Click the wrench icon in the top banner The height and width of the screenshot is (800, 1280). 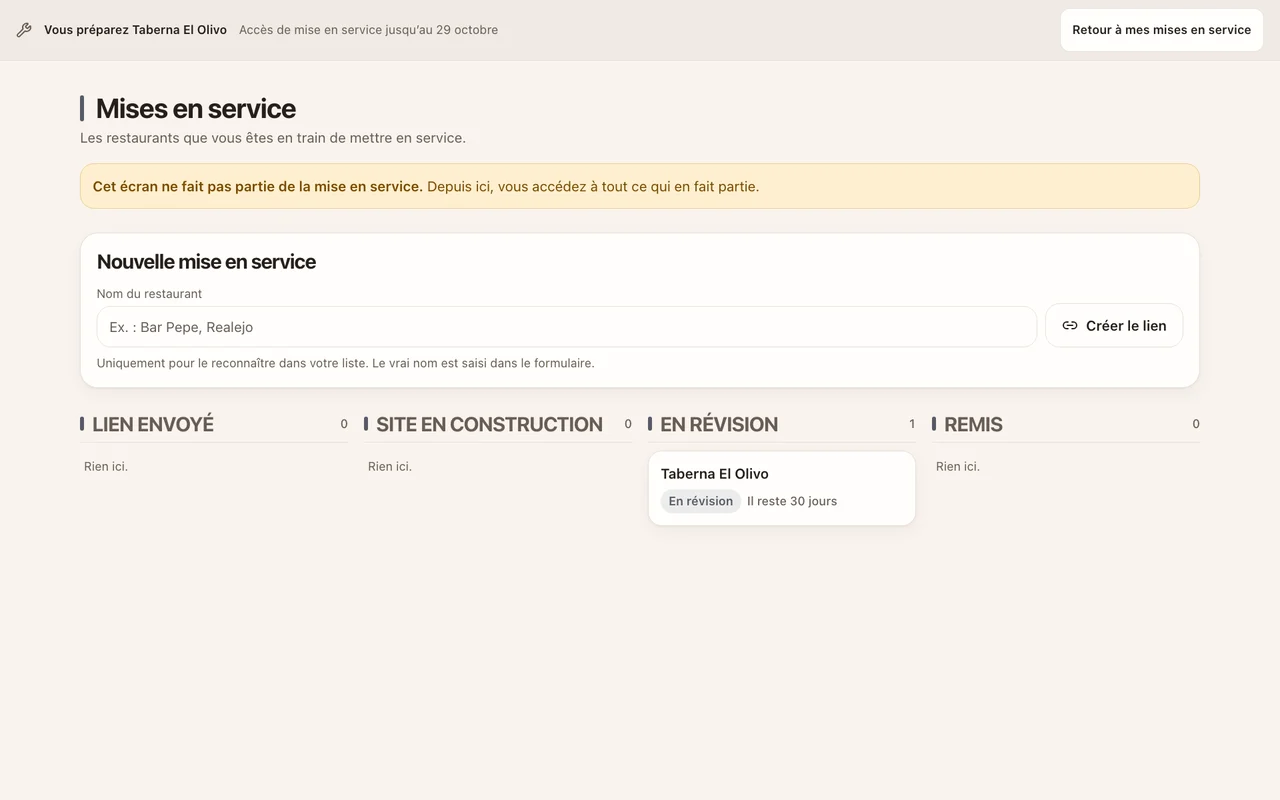pos(24,30)
